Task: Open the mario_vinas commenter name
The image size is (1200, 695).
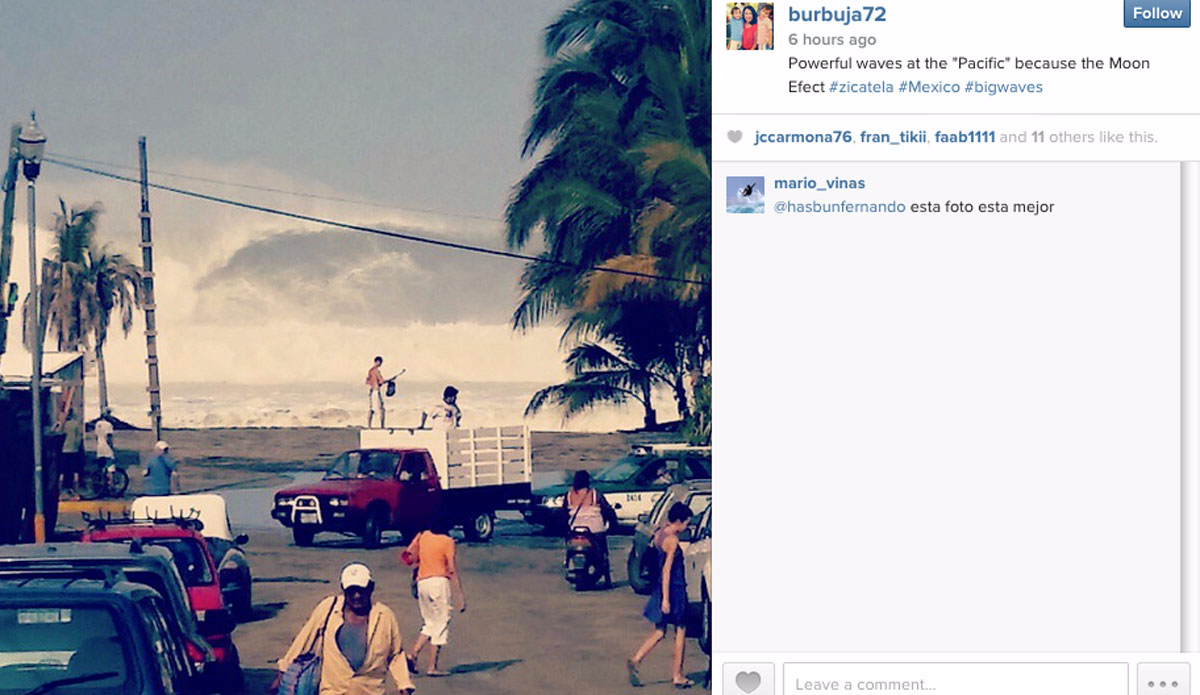Action: point(819,183)
